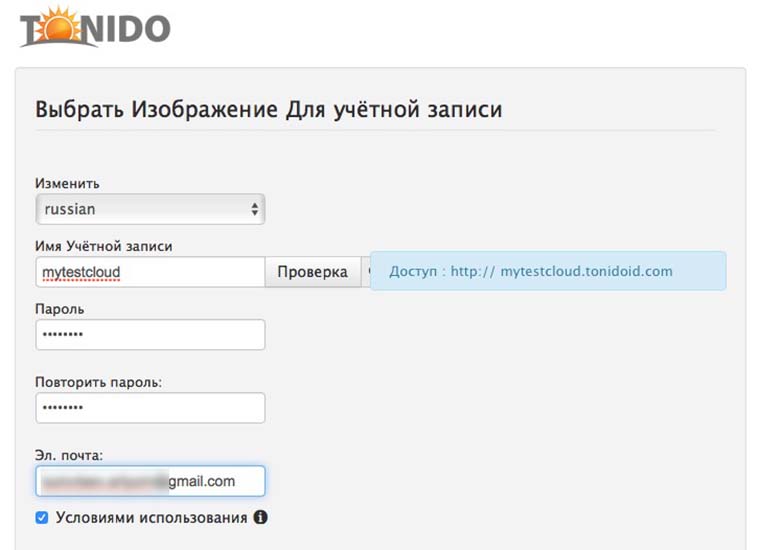Image resolution: width=760 pixels, height=550 pixels.
Task: Open the russian language dropdown
Action: 150,210
